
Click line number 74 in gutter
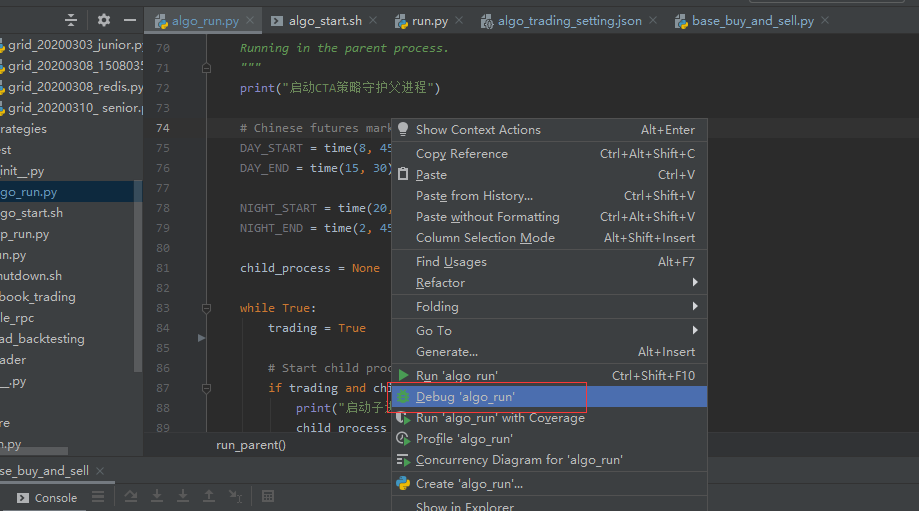click(x=163, y=128)
